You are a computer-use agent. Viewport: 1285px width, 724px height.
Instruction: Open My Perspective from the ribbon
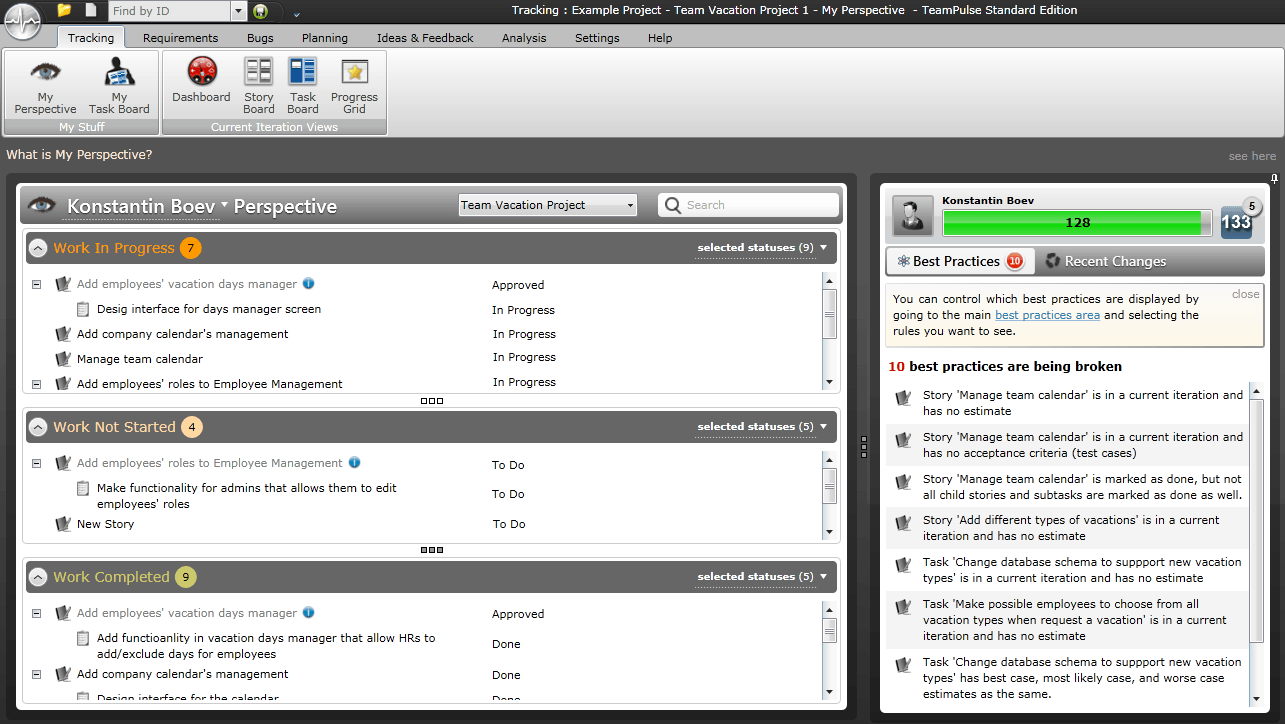point(45,86)
